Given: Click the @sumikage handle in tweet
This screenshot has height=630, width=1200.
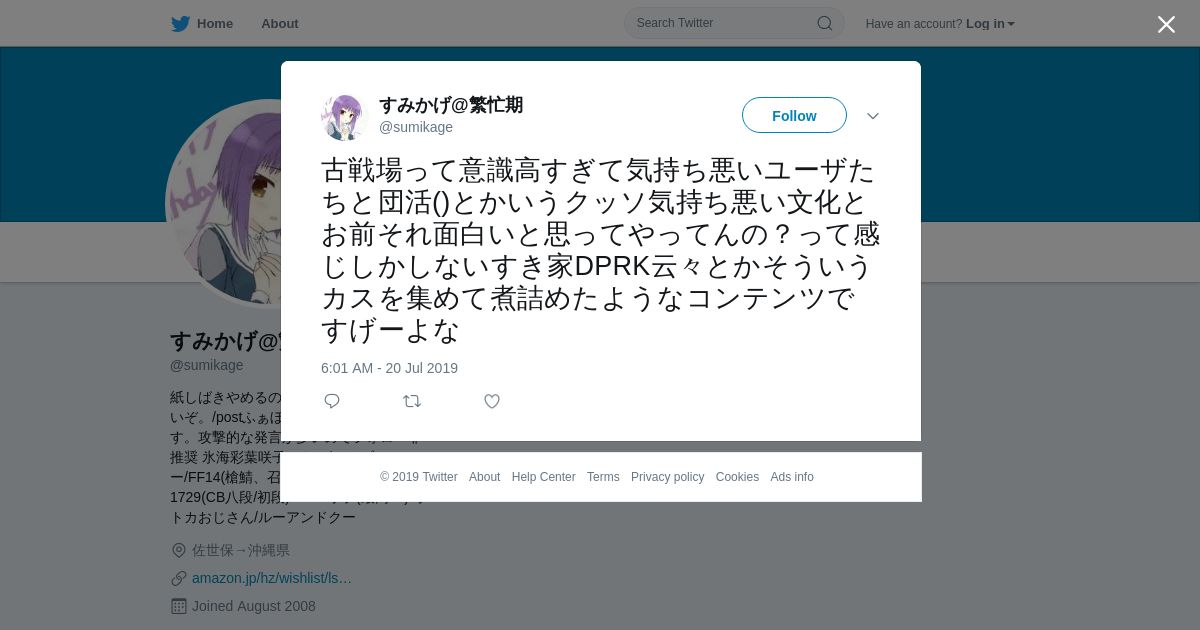Looking at the screenshot, I should [x=416, y=127].
